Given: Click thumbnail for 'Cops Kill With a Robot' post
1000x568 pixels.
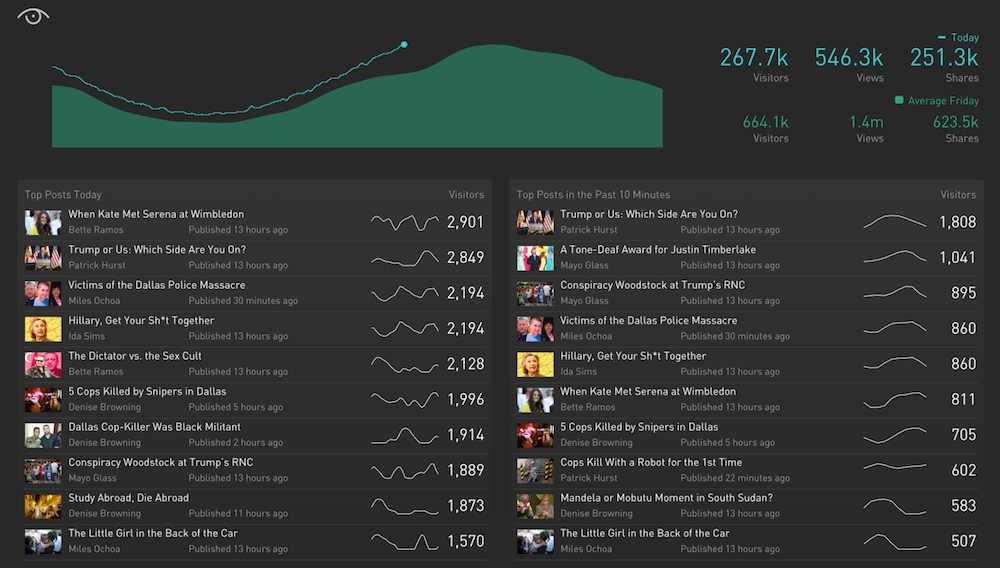Looking at the screenshot, I should (x=535, y=470).
